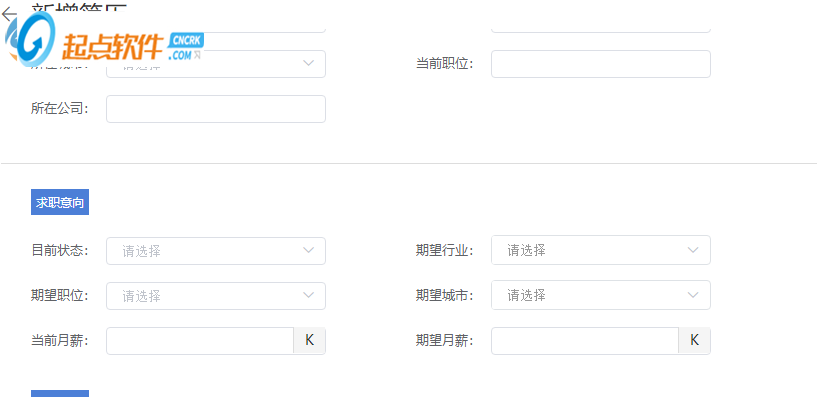Click the chevron arrow in 期望行业 selector

[x=692, y=250]
